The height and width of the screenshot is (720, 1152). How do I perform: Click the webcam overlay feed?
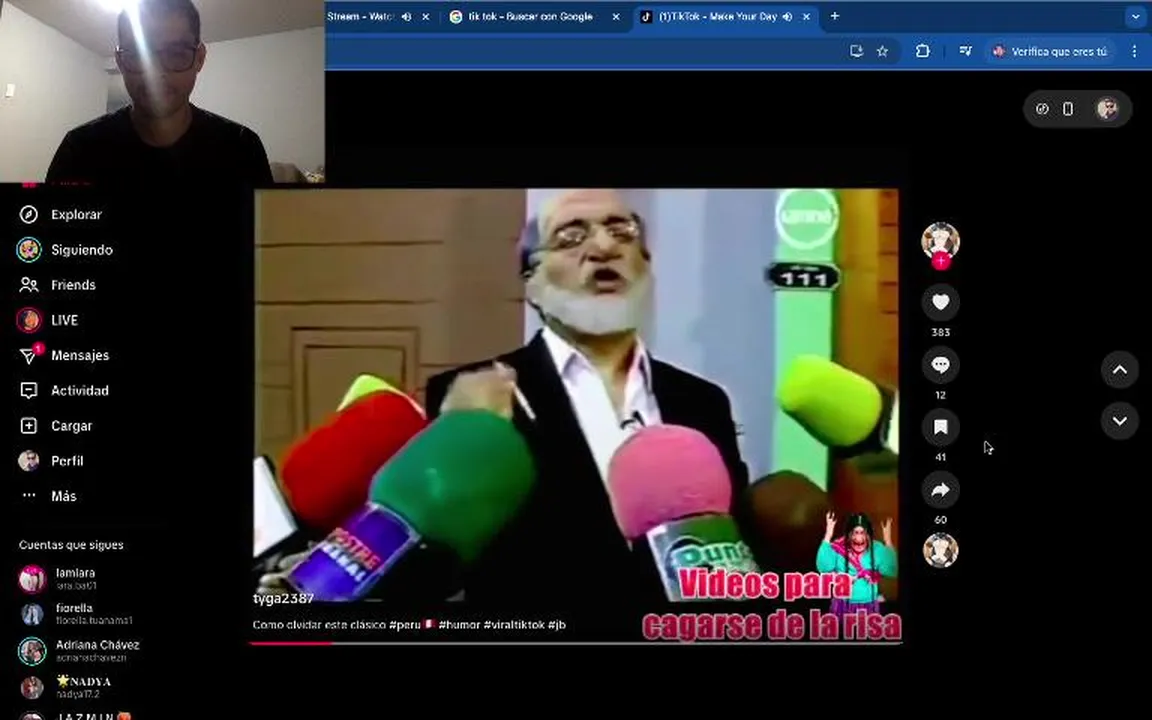click(162, 91)
